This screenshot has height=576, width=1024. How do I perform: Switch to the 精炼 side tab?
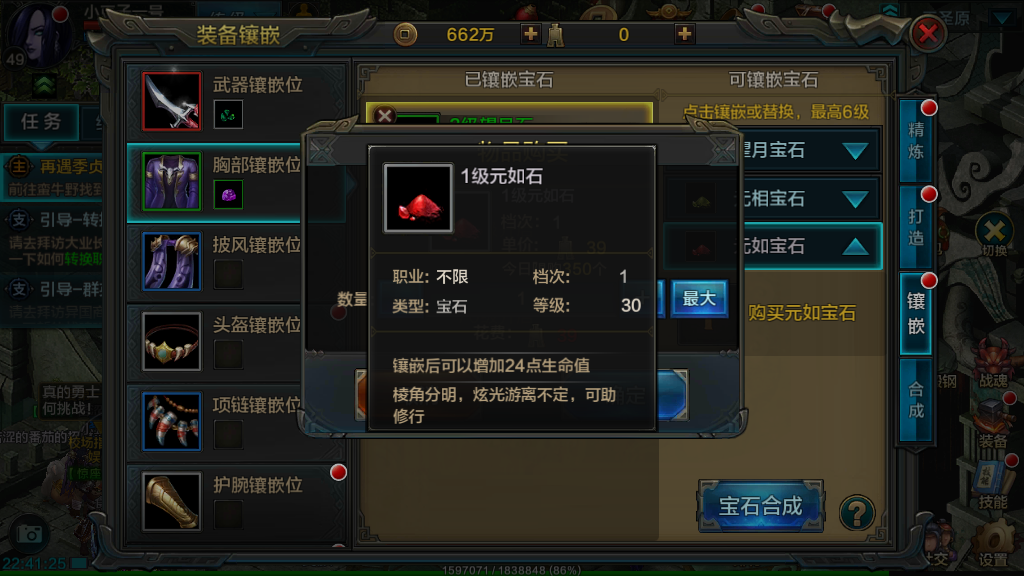(916, 141)
